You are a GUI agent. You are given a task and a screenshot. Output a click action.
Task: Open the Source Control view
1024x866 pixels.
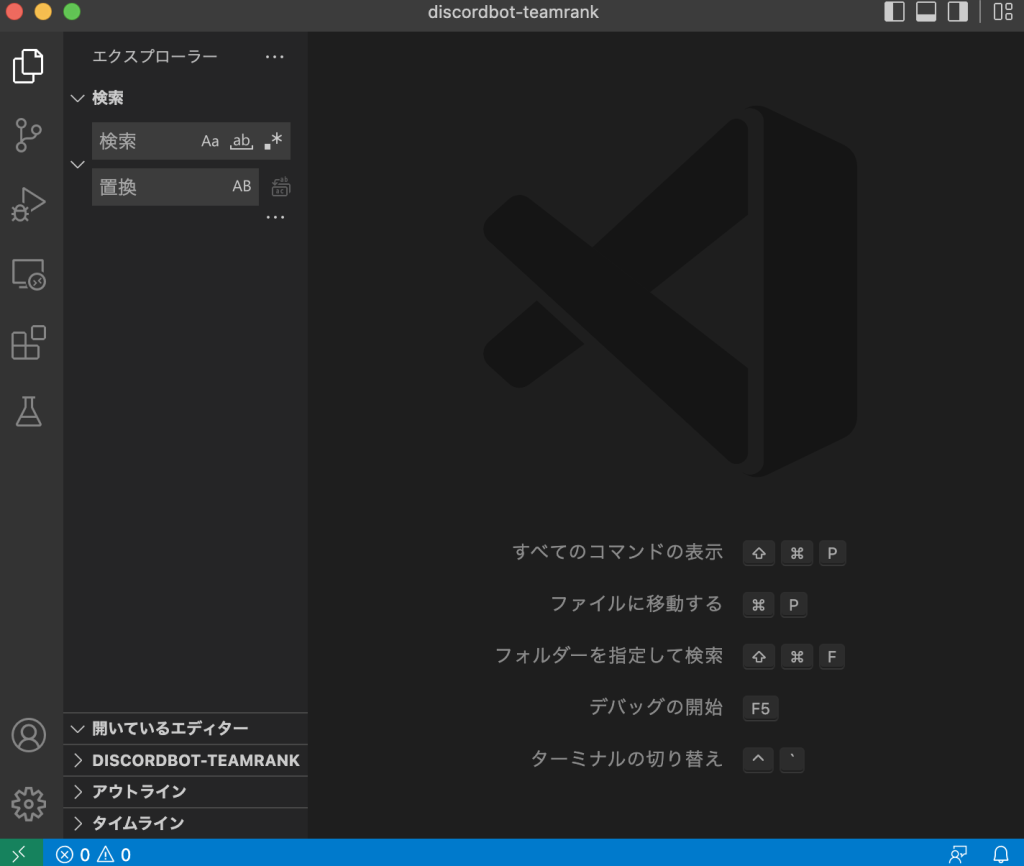[x=28, y=135]
